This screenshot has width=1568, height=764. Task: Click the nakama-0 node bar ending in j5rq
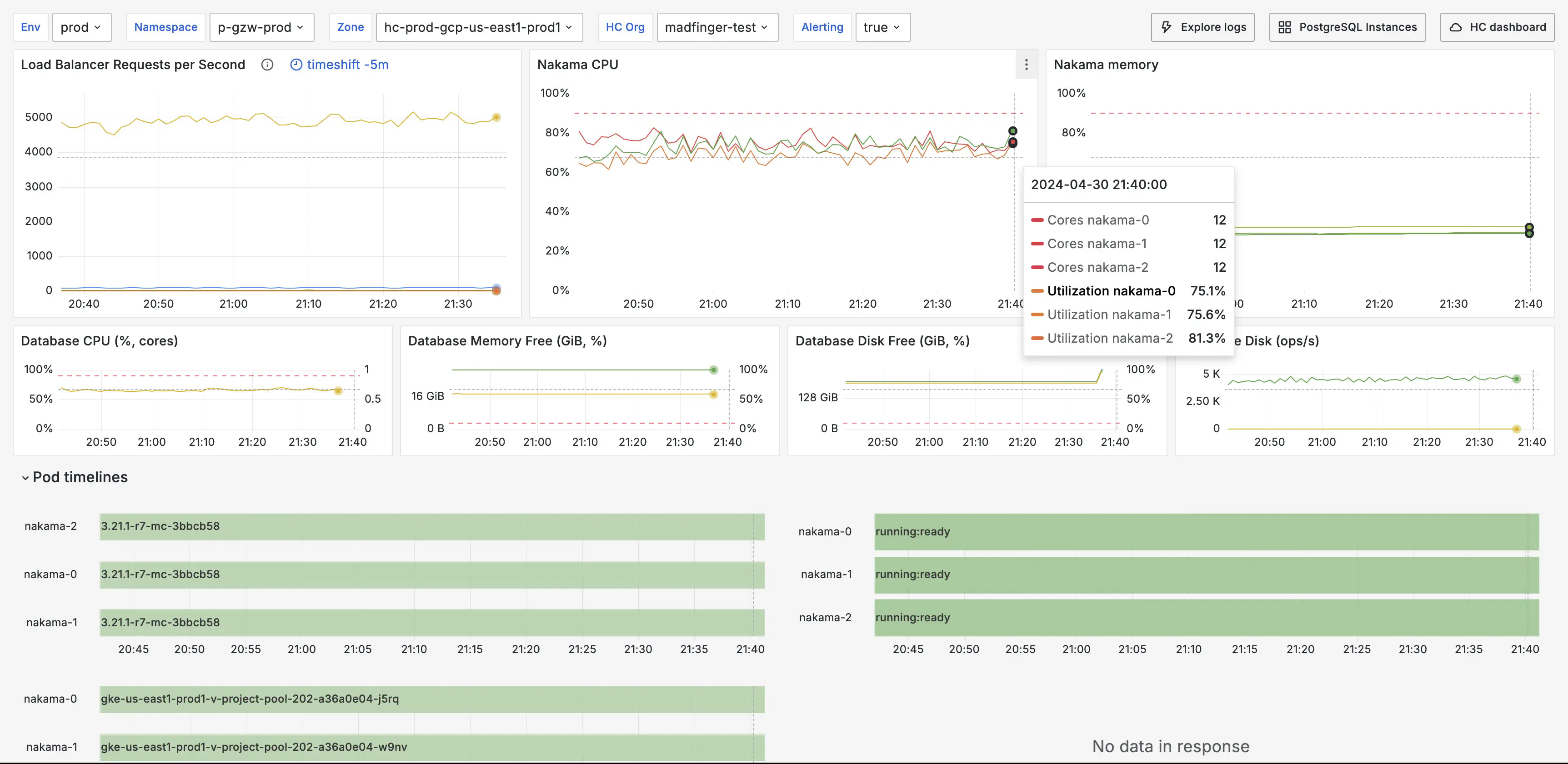tap(432, 699)
